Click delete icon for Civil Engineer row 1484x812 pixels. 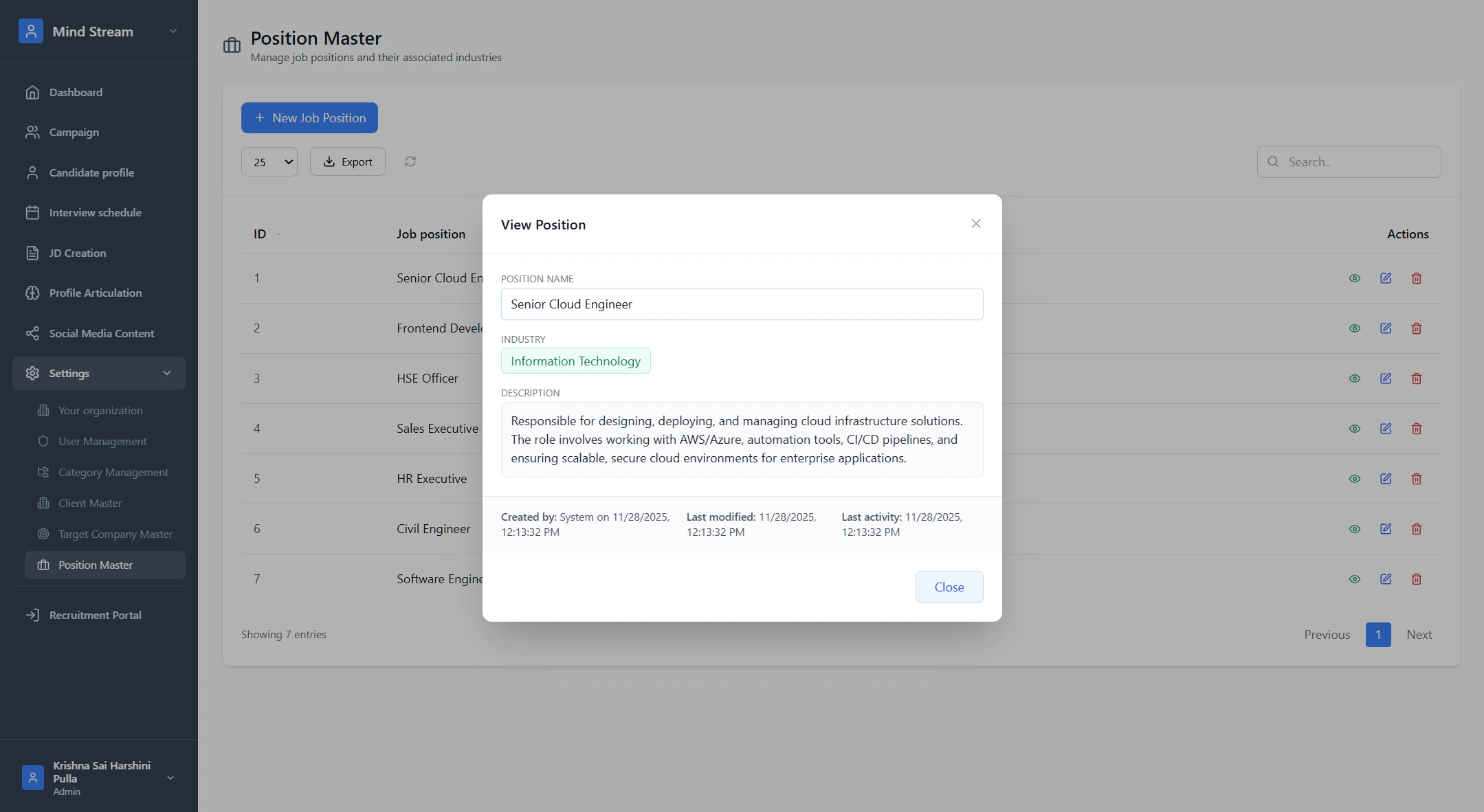1417,529
